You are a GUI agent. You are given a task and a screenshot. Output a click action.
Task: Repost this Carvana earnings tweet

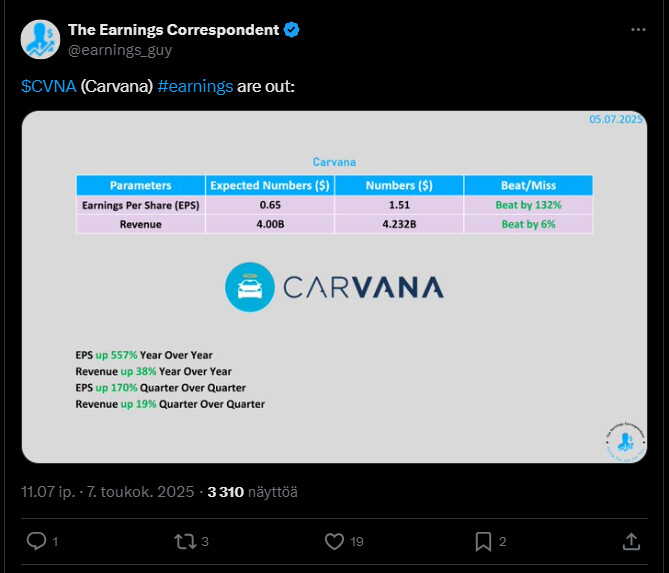[x=185, y=541]
